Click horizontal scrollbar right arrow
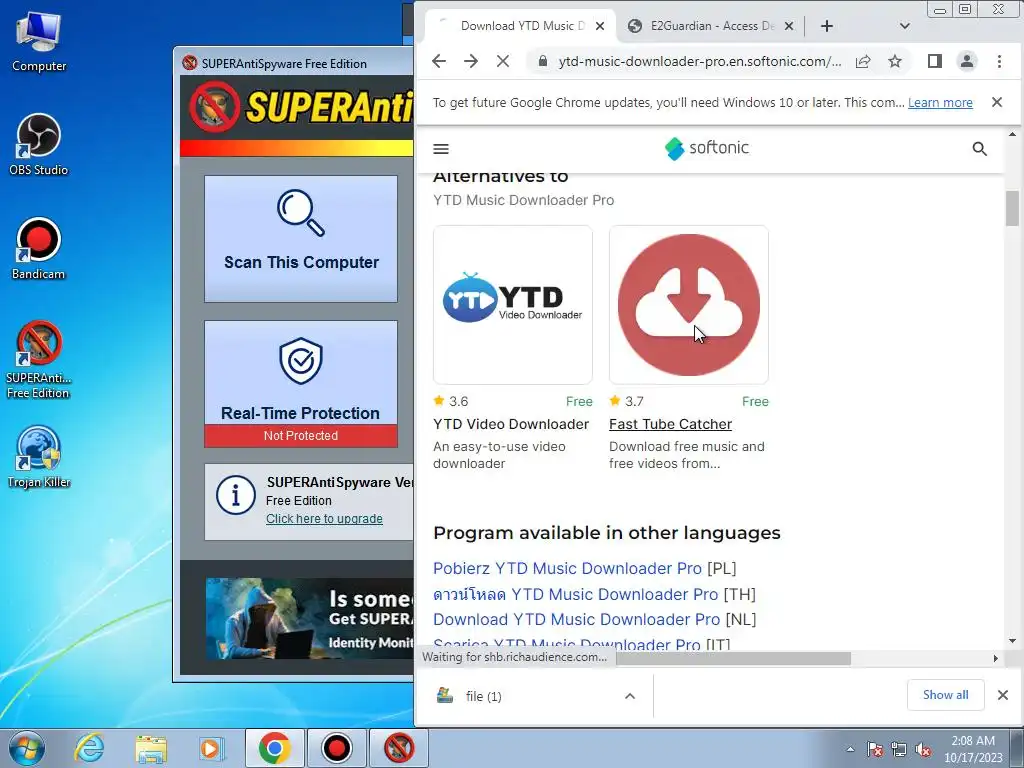1024x768 pixels. pyautogui.click(x=995, y=658)
